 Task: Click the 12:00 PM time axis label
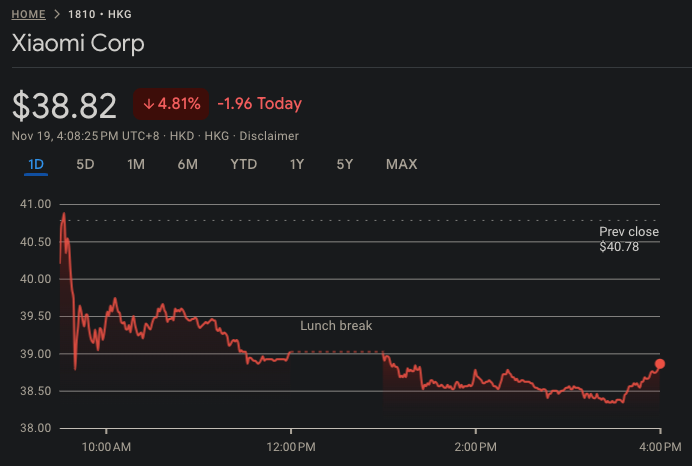tap(291, 446)
